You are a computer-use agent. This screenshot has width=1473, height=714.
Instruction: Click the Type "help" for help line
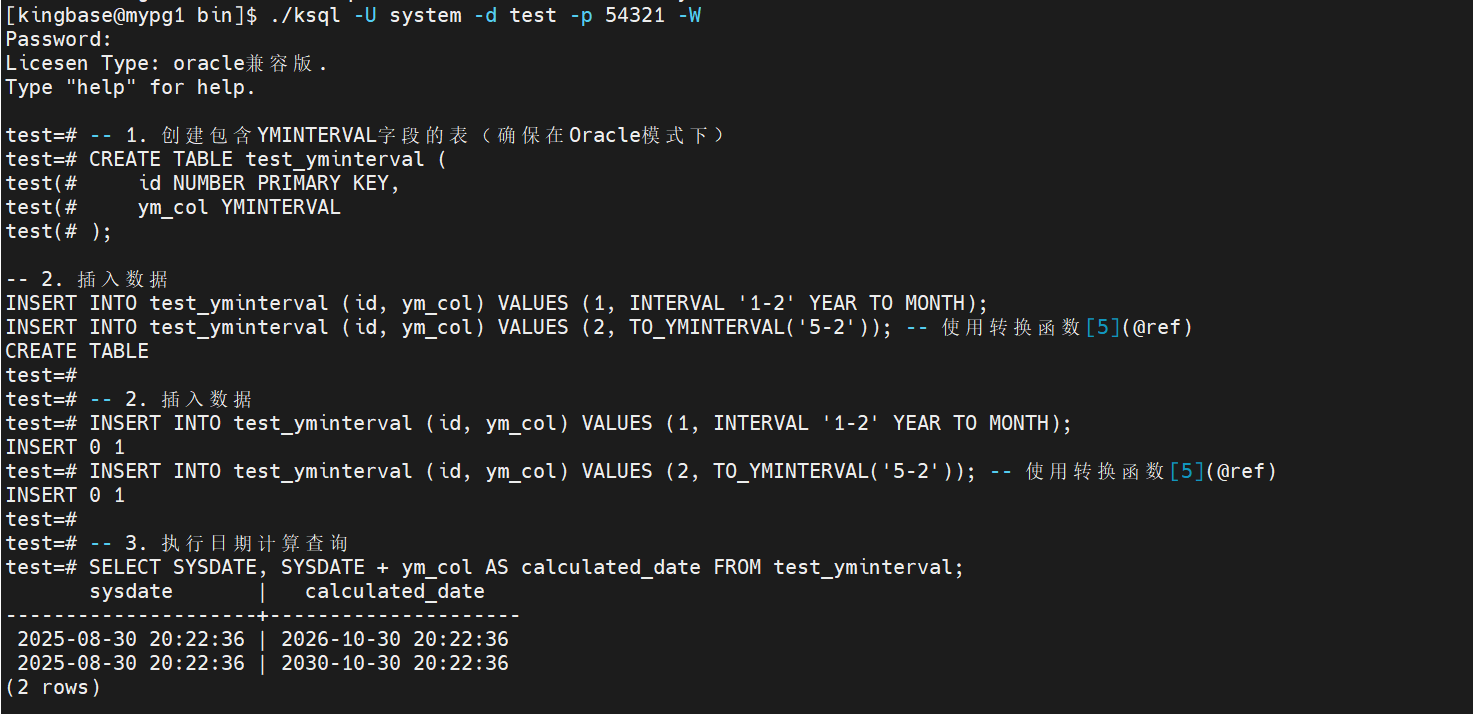click(x=130, y=87)
